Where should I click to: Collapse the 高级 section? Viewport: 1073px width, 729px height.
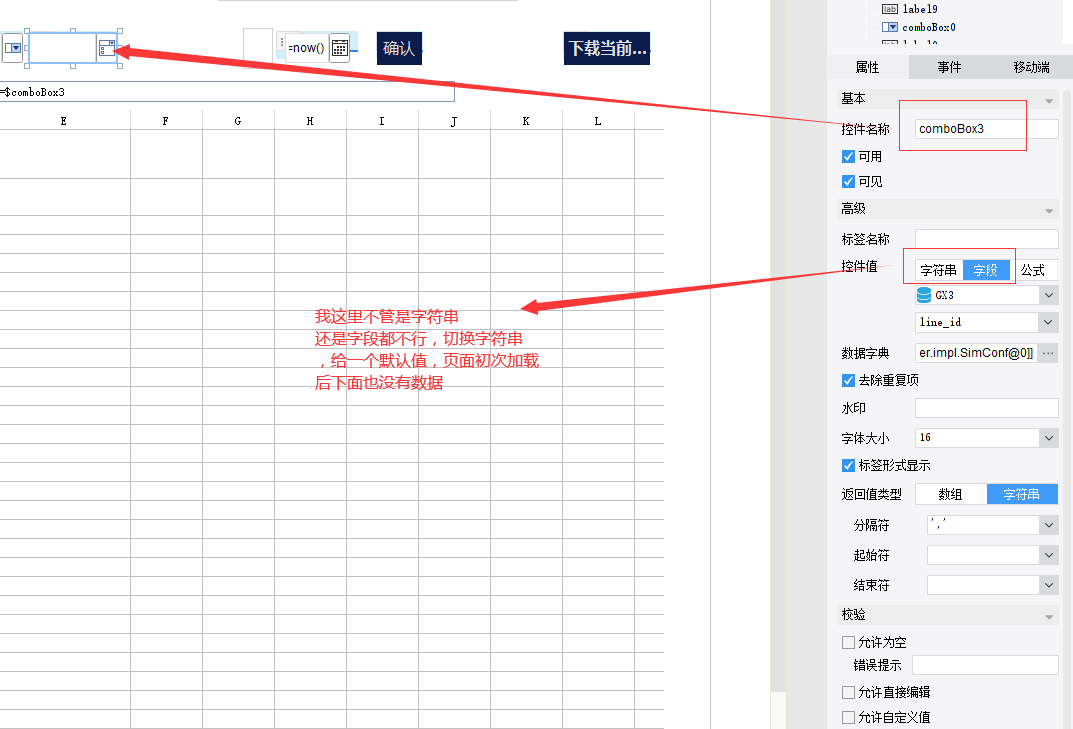tap(1049, 210)
